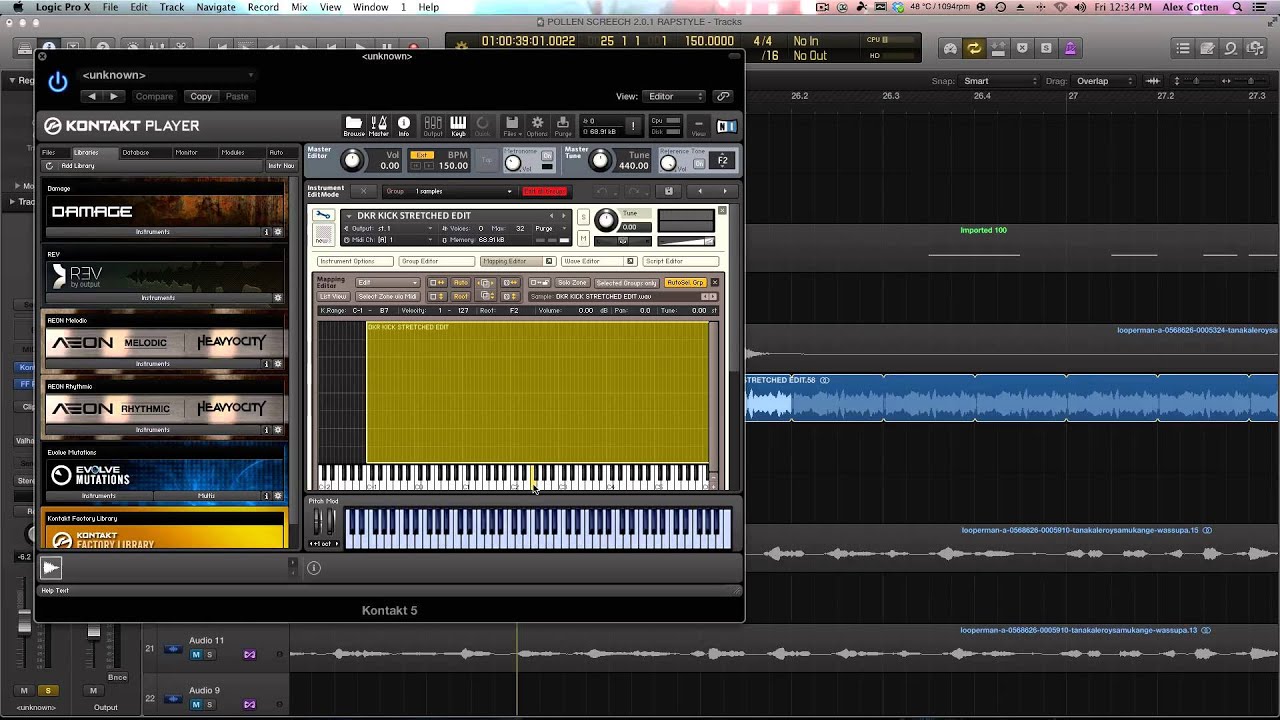The width and height of the screenshot is (1280, 720).
Task: Click the Compare button
Action: click(154, 96)
